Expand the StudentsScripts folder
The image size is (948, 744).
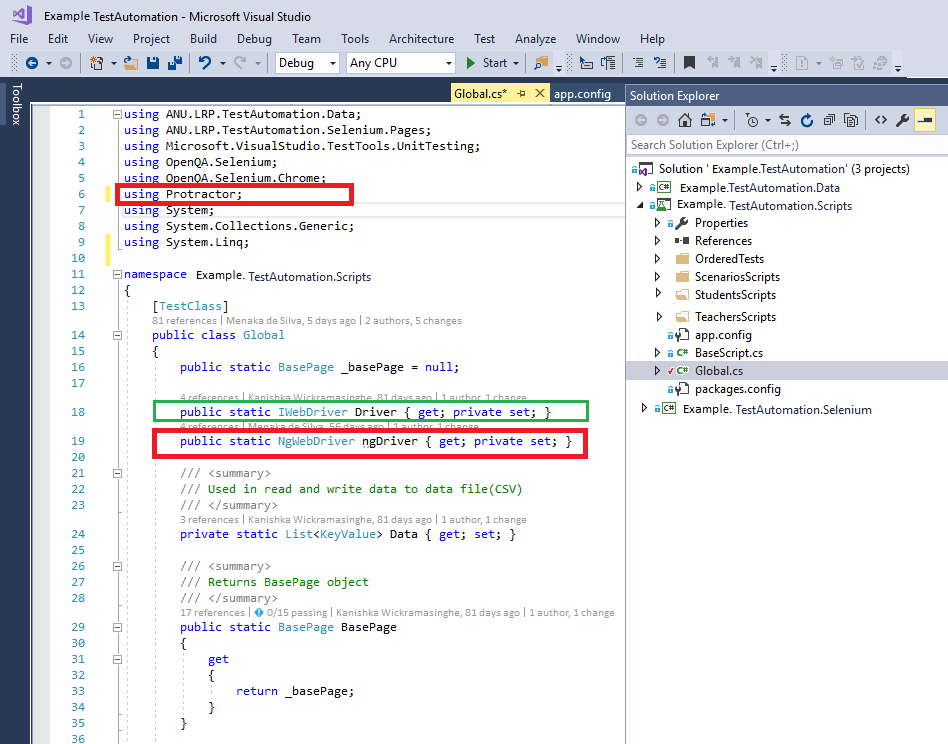point(660,294)
